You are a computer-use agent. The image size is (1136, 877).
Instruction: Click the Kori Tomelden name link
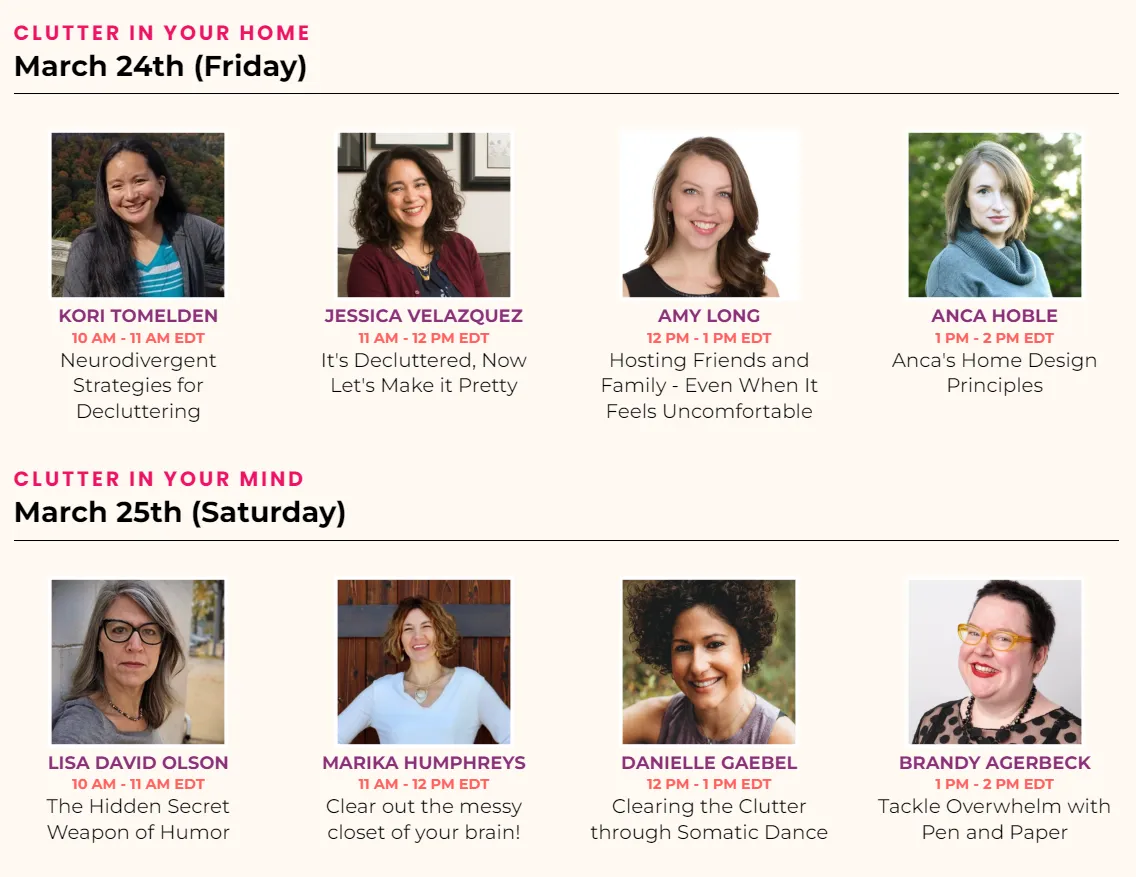click(x=138, y=316)
